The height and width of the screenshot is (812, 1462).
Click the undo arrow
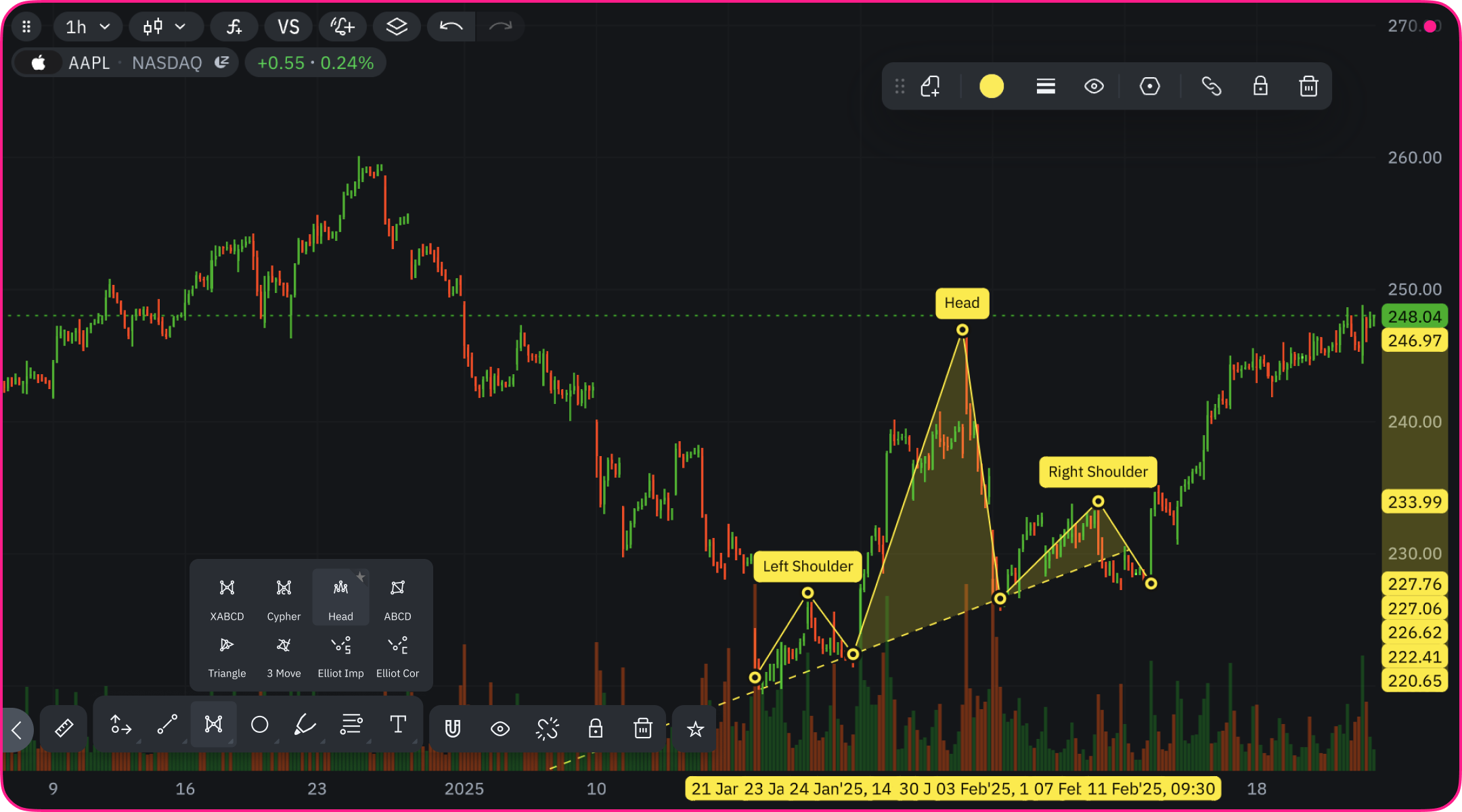(x=451, y=27)
